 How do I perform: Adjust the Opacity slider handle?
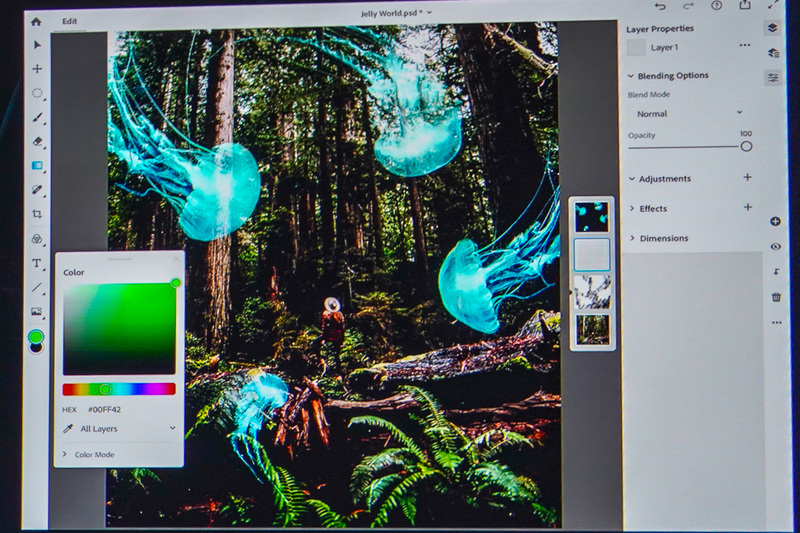point(746,147)
